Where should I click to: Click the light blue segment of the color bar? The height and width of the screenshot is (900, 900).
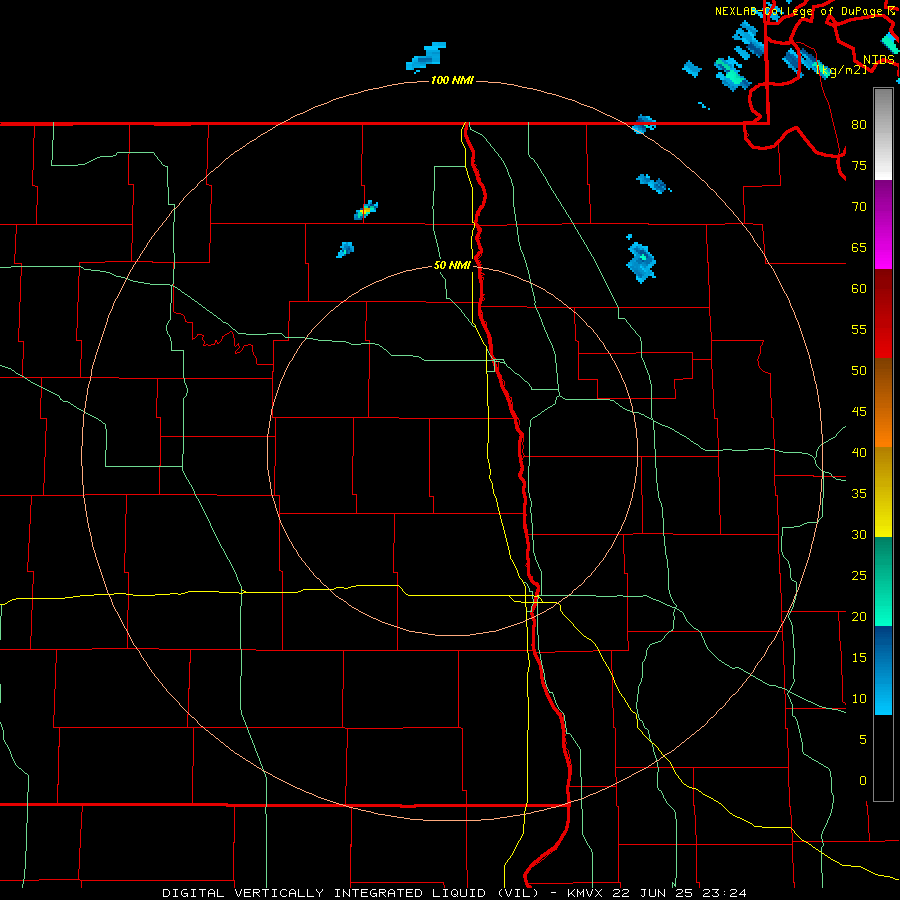[883, 670]
